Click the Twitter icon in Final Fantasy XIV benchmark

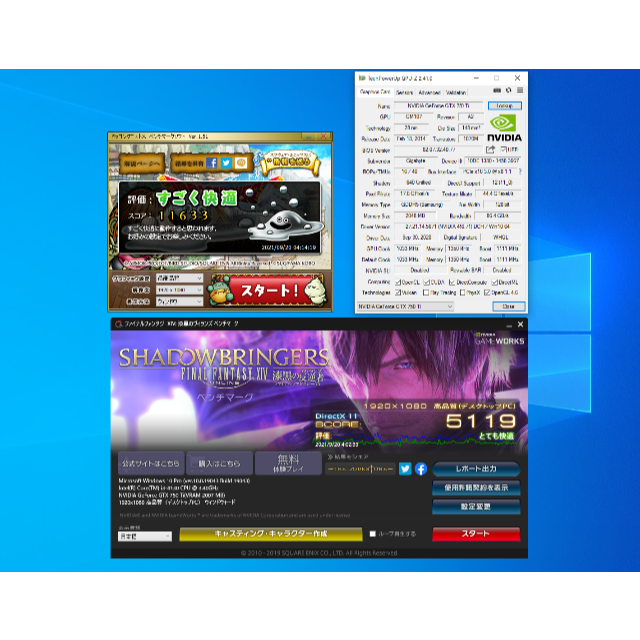point(405,469)
